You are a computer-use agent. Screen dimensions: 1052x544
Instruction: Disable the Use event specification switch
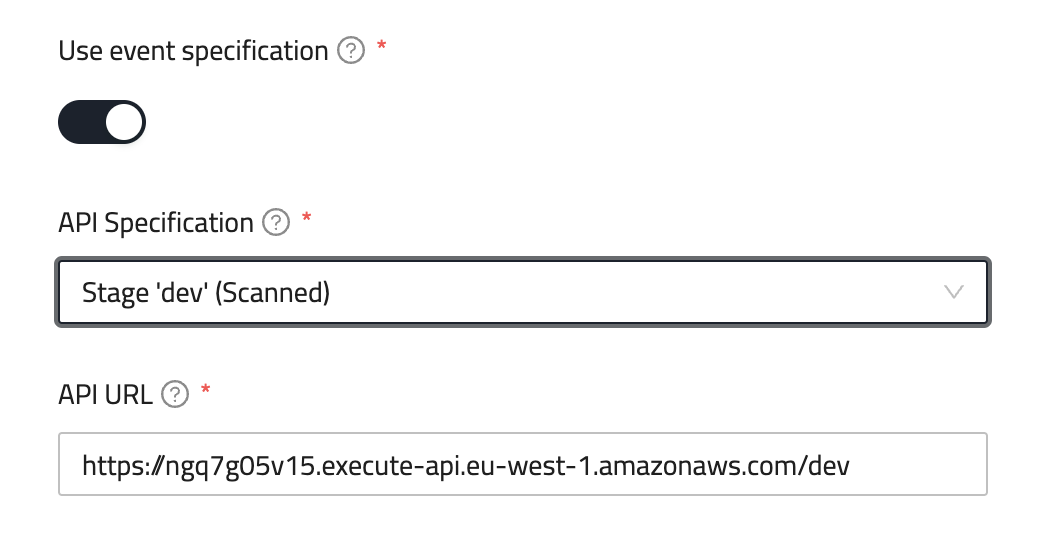(x=102, y=123)
